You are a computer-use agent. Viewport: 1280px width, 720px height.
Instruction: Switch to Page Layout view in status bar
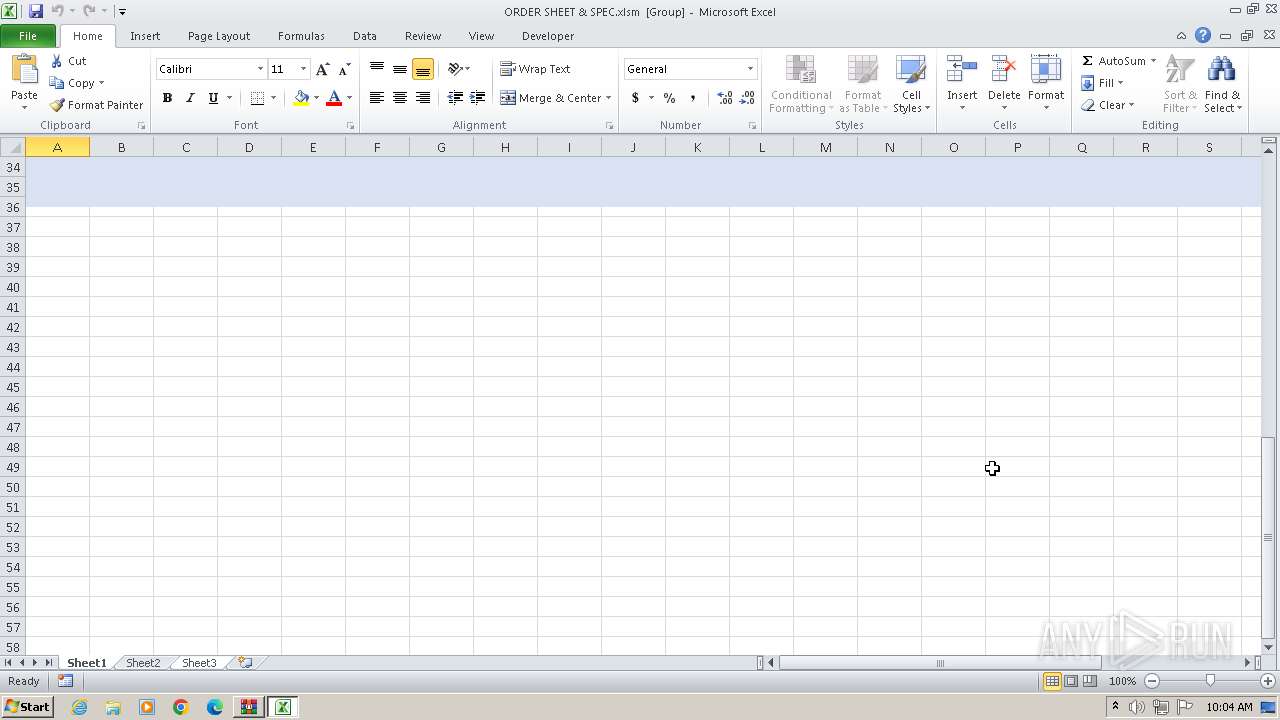coord(1071,681)
